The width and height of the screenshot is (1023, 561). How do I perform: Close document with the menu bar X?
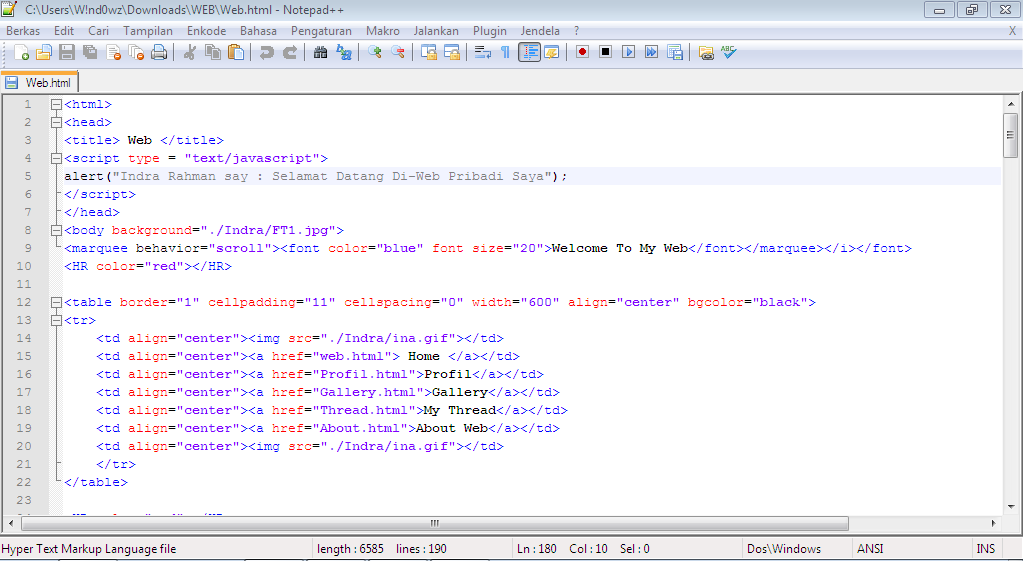click(x=1013, y=31)
